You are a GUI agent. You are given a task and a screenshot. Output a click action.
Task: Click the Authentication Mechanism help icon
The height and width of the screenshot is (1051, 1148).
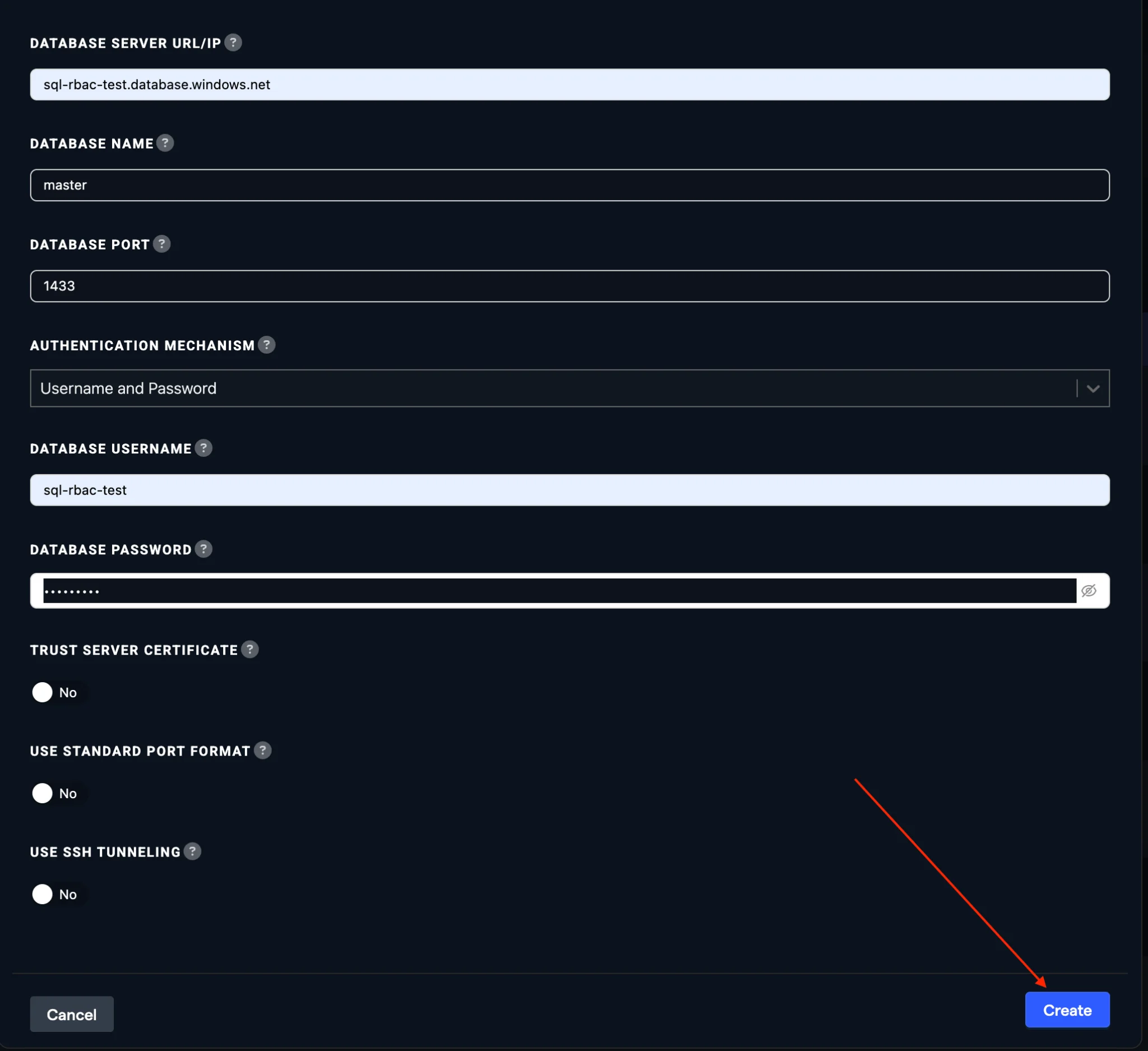(x=267, y=345)
